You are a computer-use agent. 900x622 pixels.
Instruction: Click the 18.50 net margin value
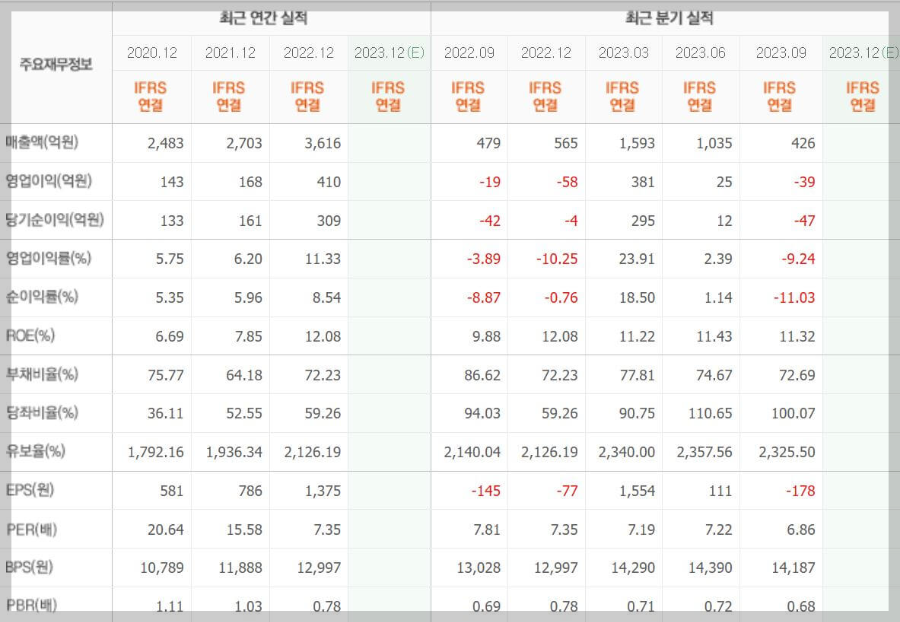pos(637,297)
